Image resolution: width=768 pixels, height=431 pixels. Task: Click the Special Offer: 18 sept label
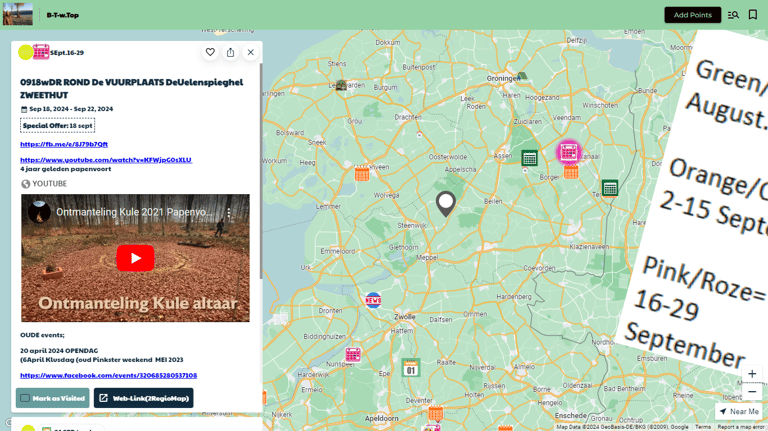click(x=57, y=125)
